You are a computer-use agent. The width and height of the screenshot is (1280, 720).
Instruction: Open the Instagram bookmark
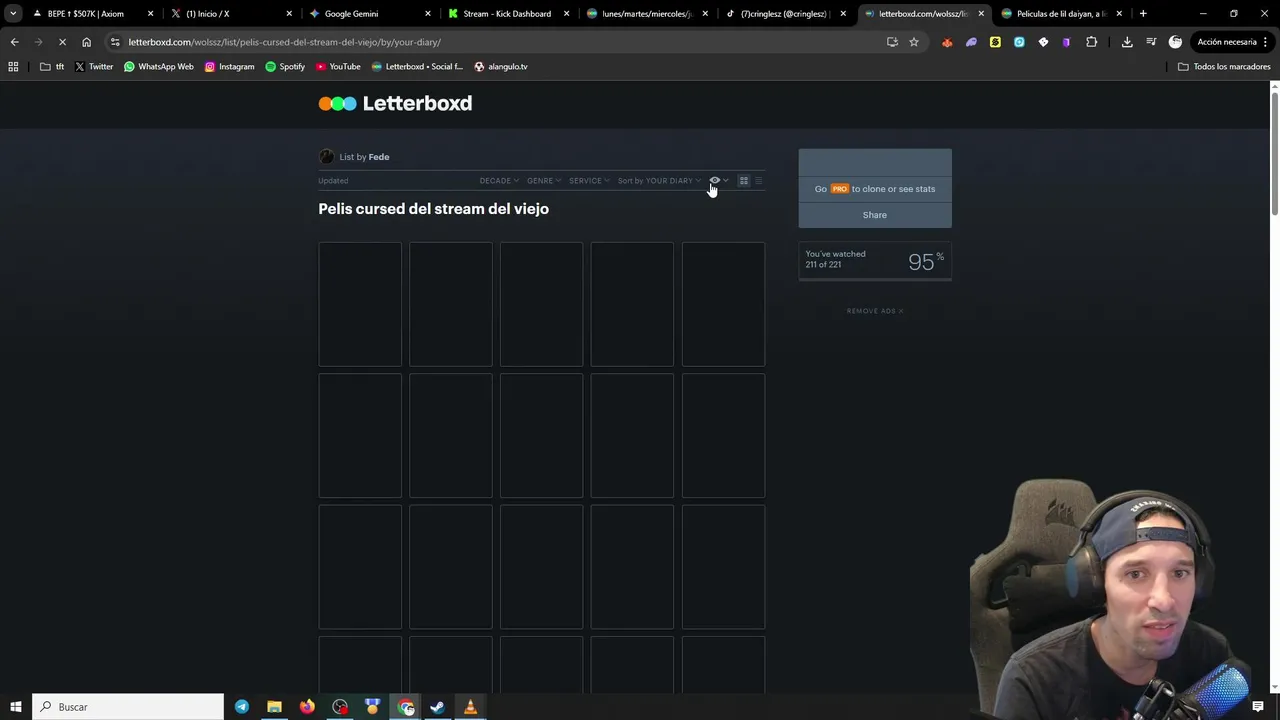[x=230, y=67]
